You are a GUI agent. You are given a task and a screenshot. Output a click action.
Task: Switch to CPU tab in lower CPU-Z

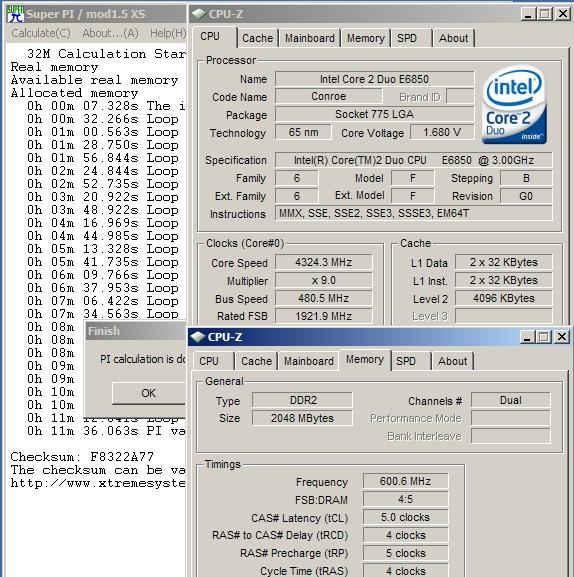tap(213, 361)
